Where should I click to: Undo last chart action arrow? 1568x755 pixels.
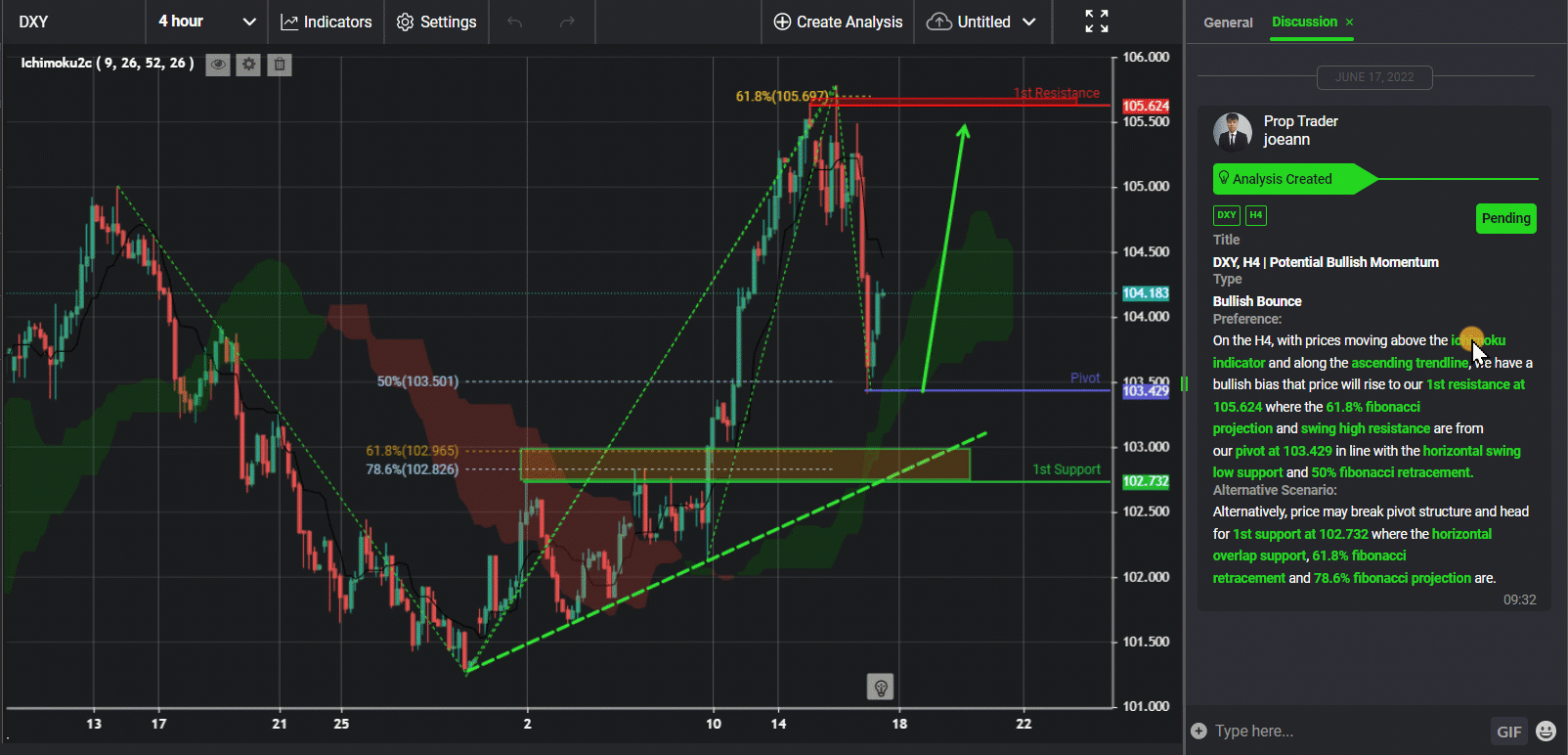pyautogui.click(x=515, y=22)
